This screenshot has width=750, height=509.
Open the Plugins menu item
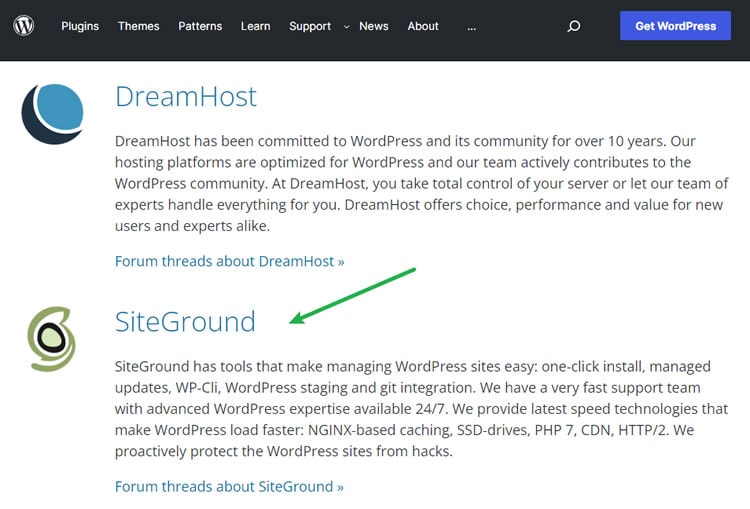pos(80,26)
